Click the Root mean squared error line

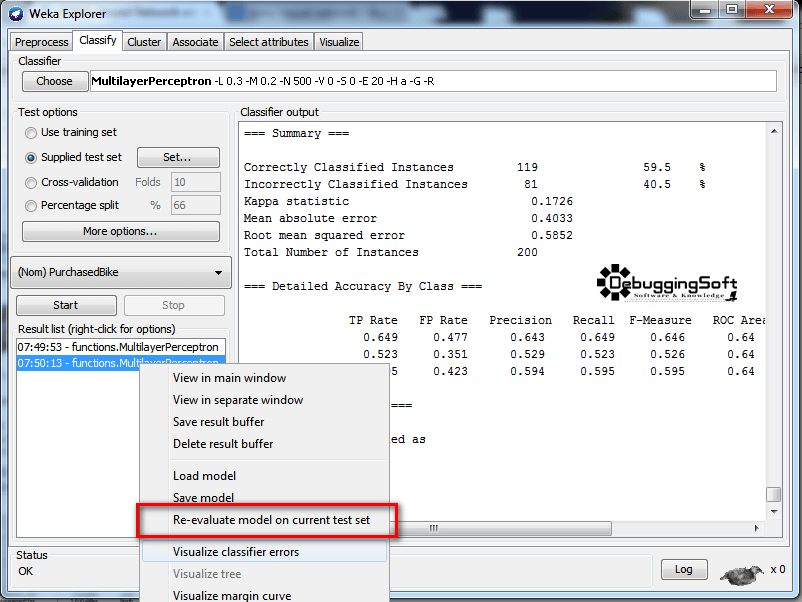tap(408, 235)
